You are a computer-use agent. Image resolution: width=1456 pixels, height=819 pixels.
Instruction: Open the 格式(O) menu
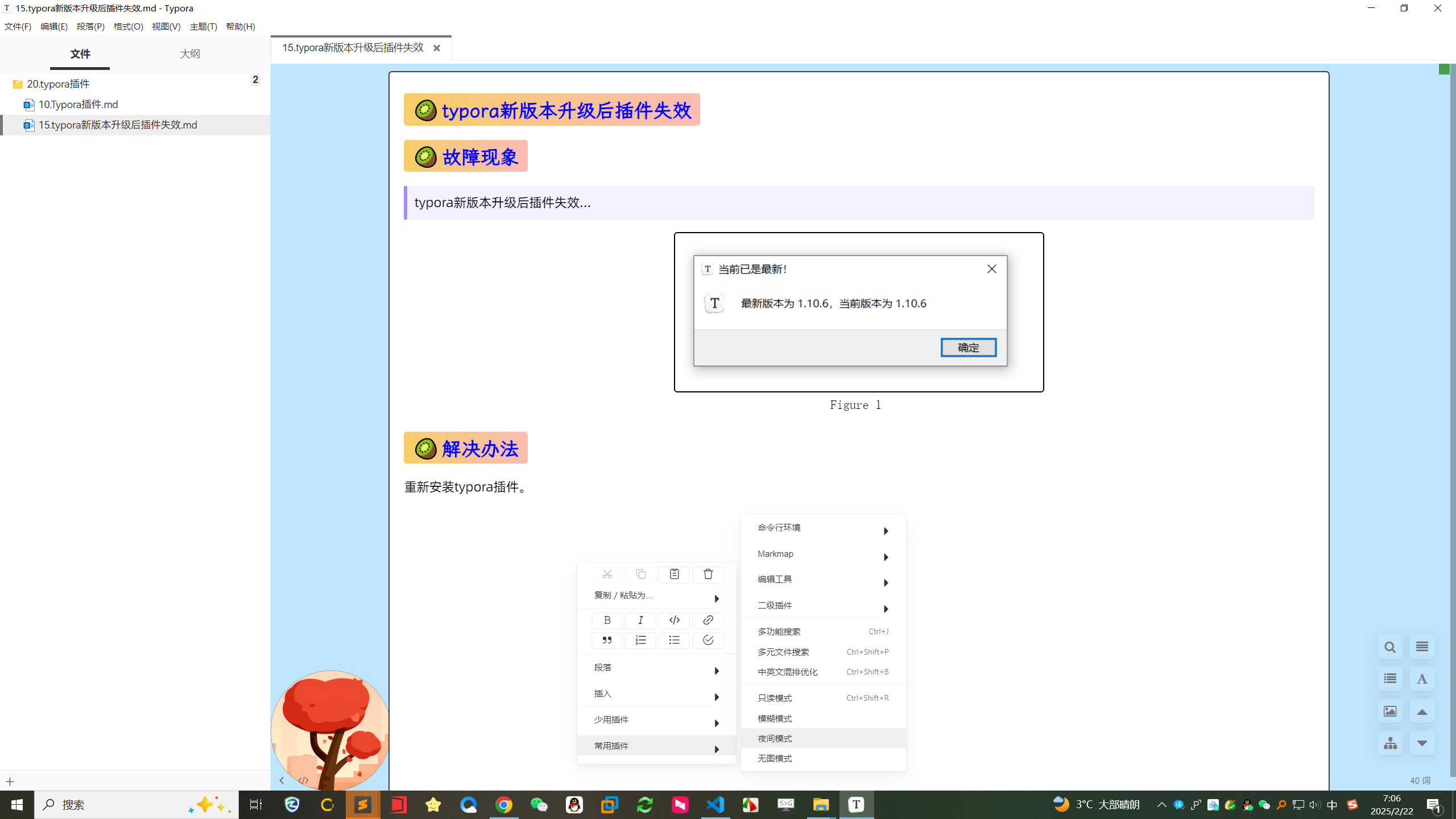(128, 26)
